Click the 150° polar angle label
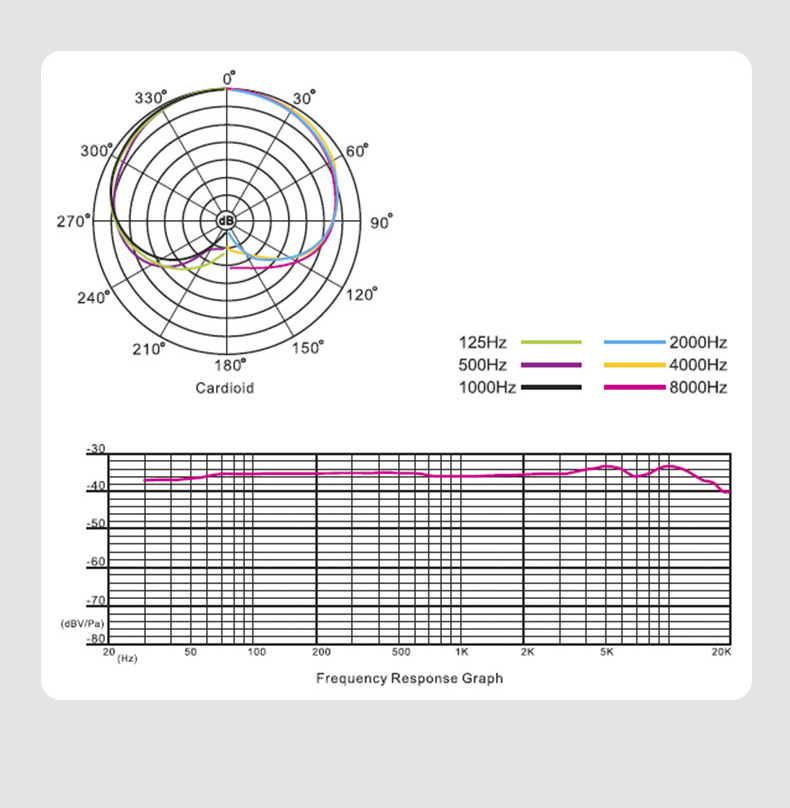Screen dimensions: 790x808 pos(308,348)
